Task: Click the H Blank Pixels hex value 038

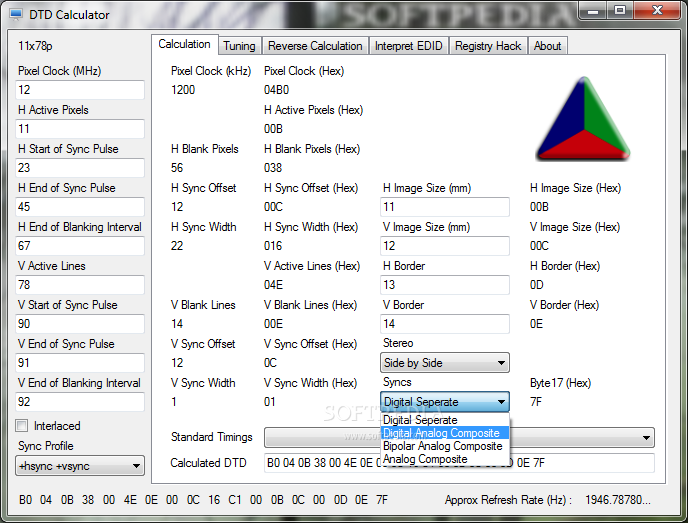Action: click(273, 168)
